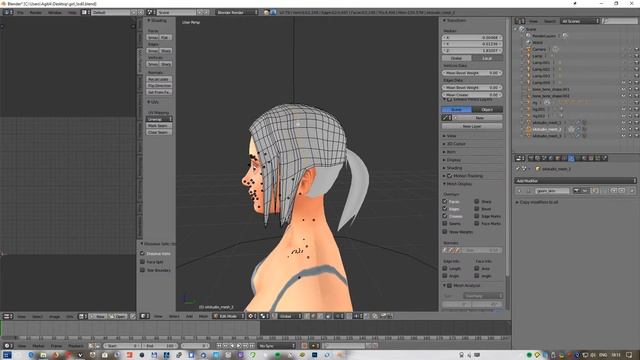Image resolution: width=640 pixels, height=360 pixels.
Task: Toggle the Faces overlay checkbox
Action: (445, 202)
